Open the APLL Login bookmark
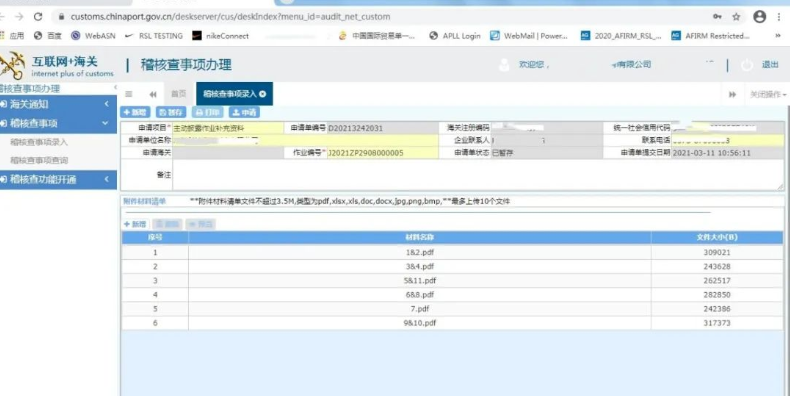This screenshot has width=790, height=396. pyautogui.click(x=455, y=36)
